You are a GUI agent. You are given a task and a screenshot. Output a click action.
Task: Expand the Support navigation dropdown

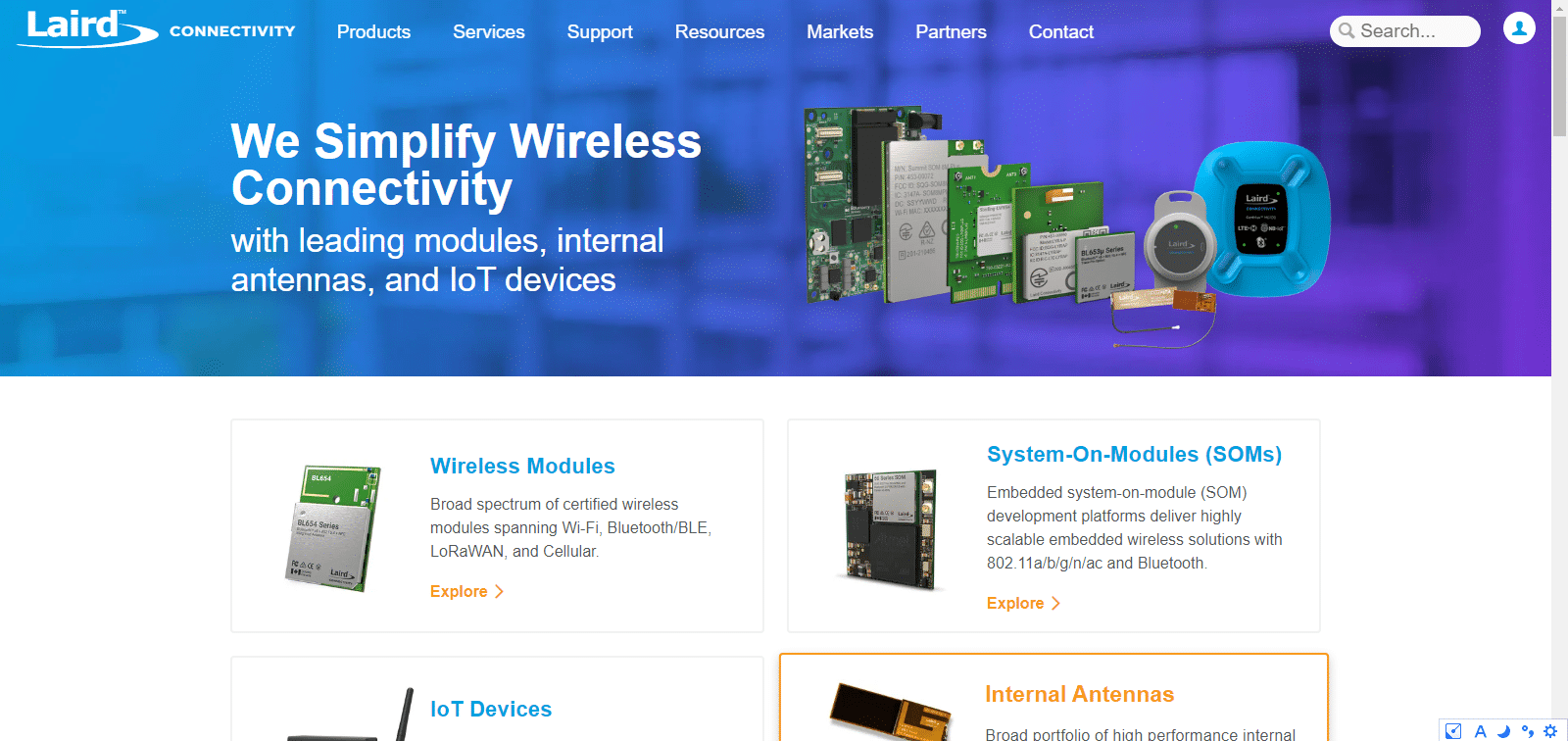[x=600, y=31]
